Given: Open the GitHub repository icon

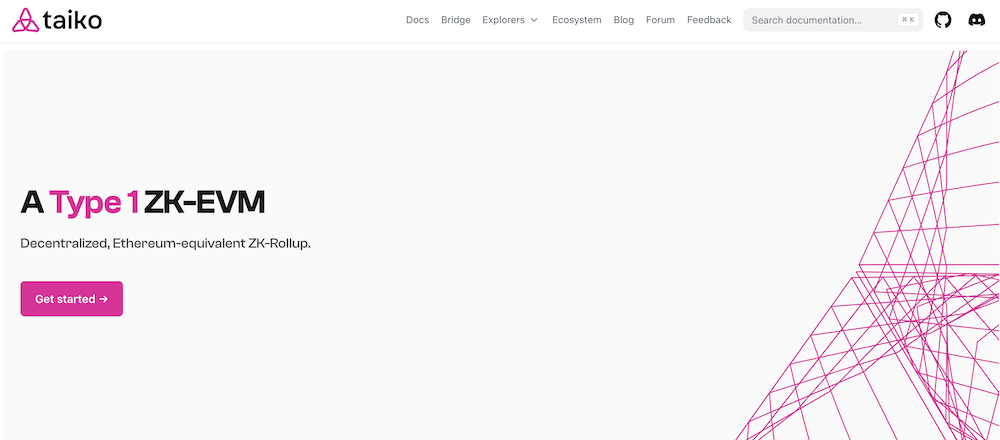Looking at the screenshot, I should (942, 20).
